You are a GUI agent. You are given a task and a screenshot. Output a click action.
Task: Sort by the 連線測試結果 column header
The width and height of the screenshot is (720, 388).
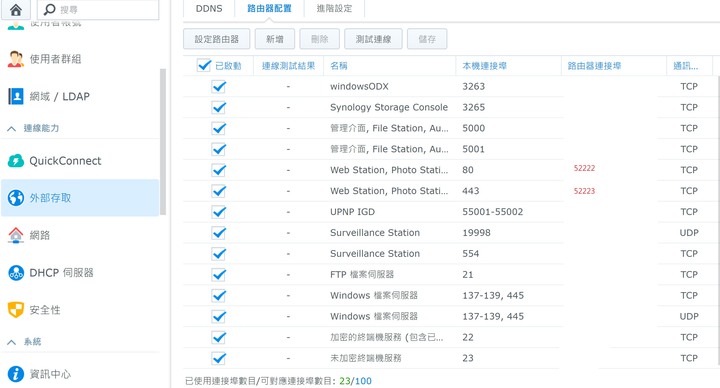288,66
